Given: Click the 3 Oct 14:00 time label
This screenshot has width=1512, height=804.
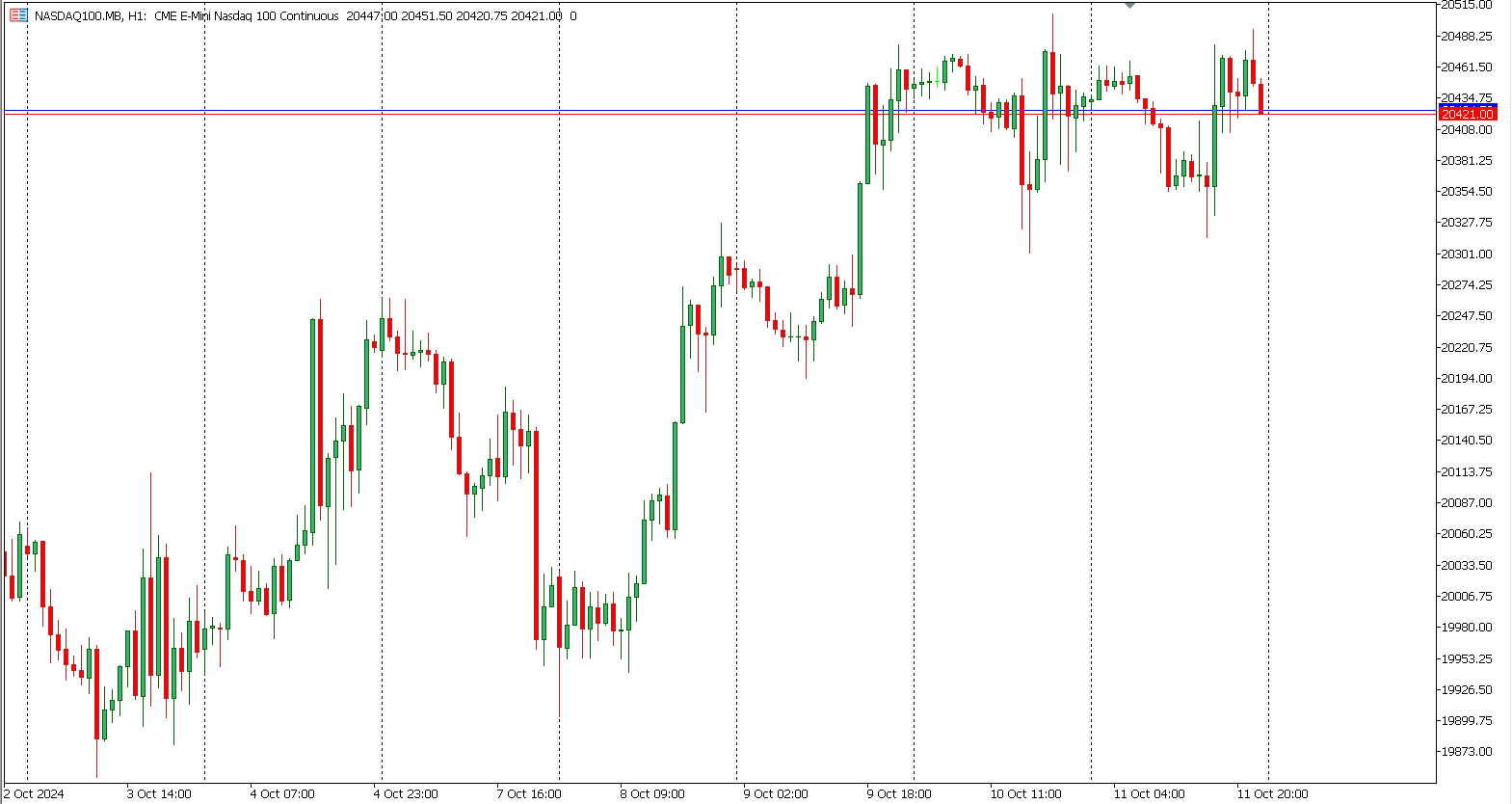Looking at the screenshot, I should 159,794.
